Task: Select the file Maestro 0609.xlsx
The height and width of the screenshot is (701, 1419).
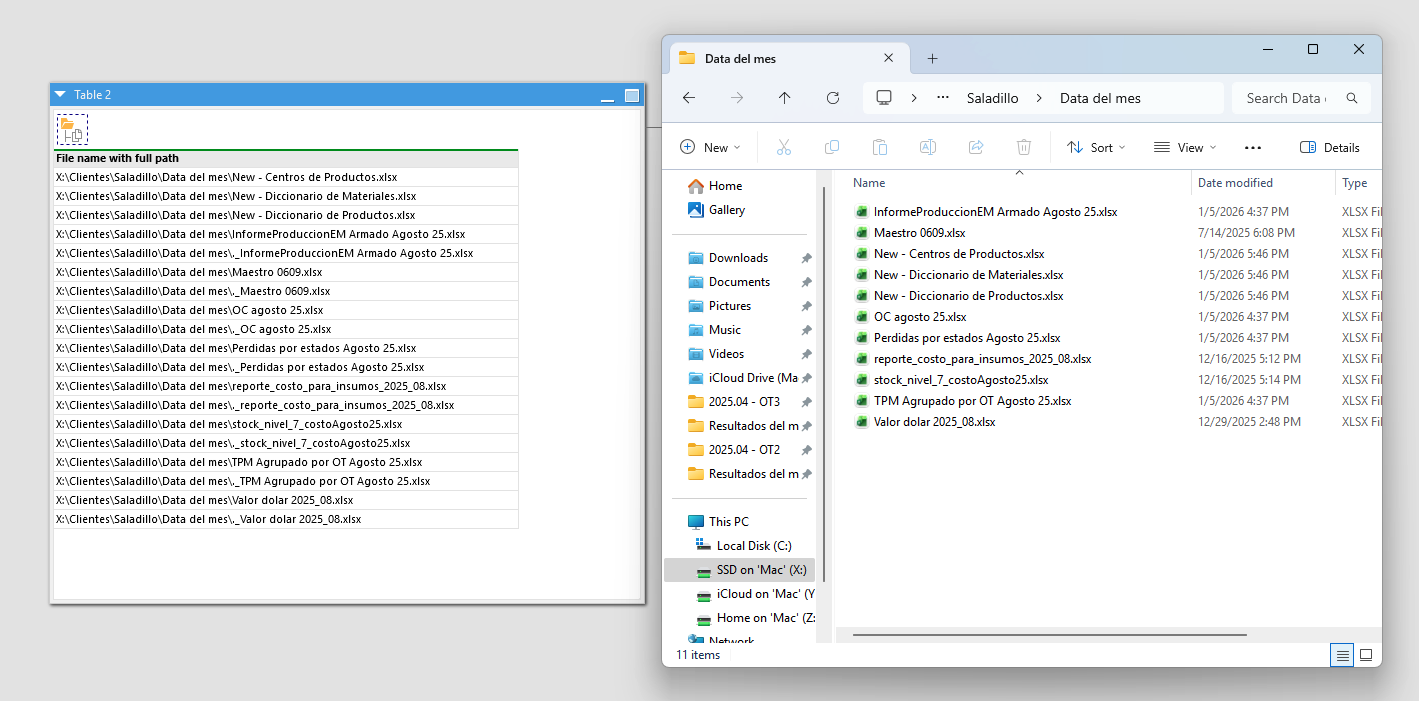Action: tap(919, 233)
